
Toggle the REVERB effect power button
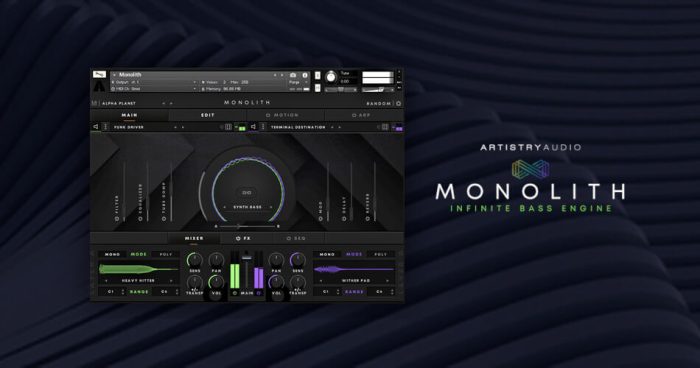click(x=367, y=219)
